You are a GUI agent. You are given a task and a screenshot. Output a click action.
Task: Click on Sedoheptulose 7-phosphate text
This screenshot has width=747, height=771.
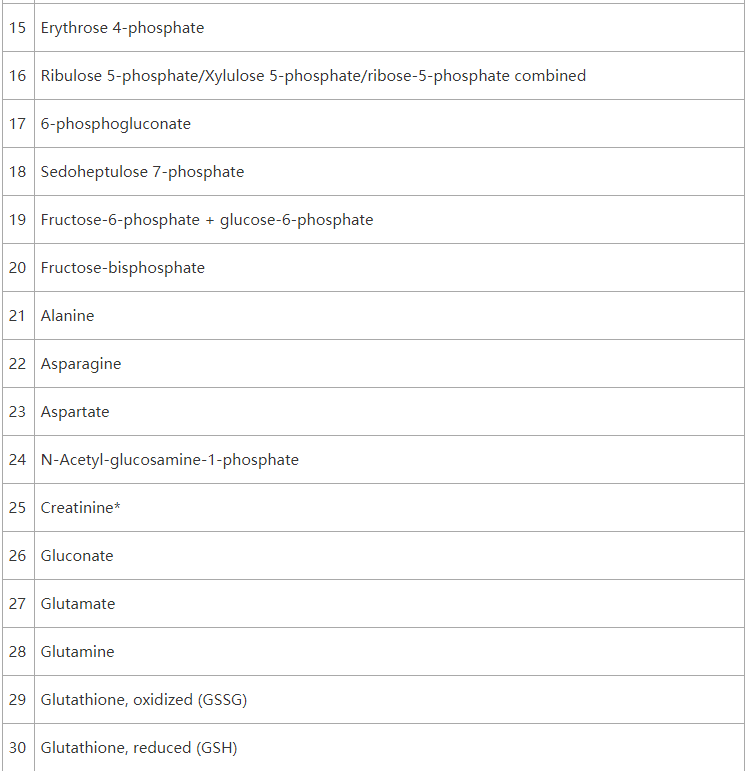point(142,172)
